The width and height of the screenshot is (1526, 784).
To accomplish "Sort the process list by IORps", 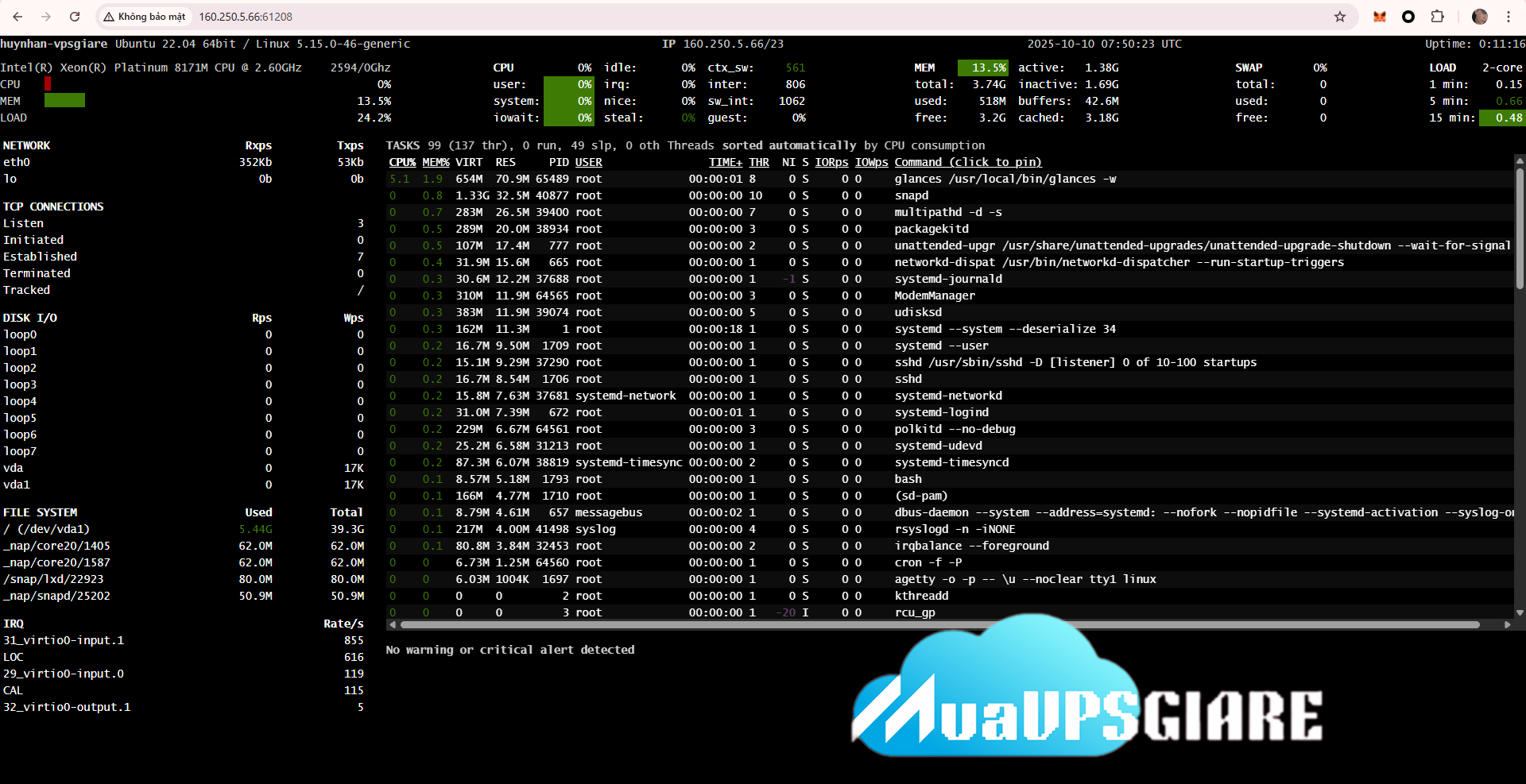I will 831,162.
